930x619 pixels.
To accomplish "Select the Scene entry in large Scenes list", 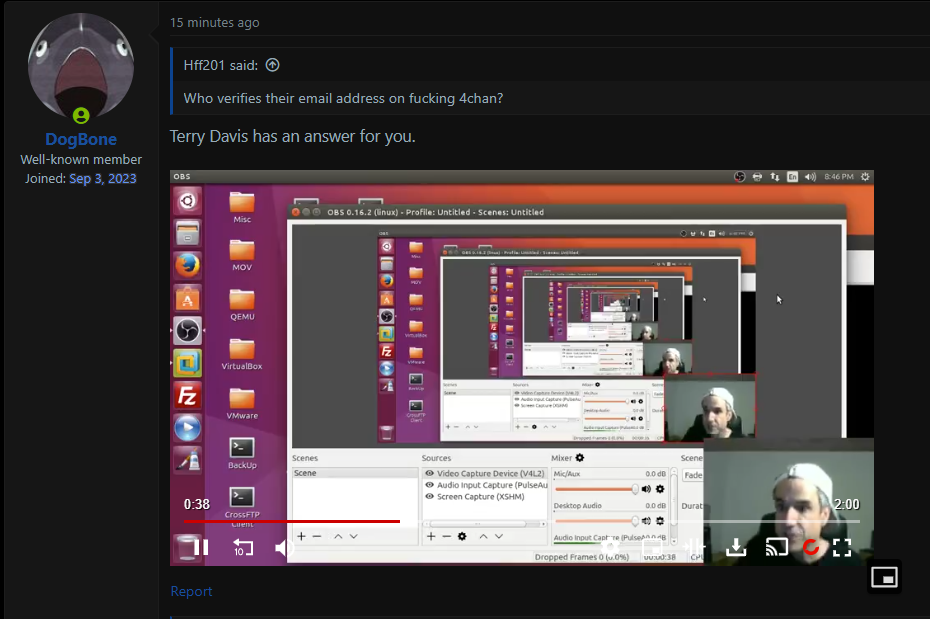I will (355, 473).
